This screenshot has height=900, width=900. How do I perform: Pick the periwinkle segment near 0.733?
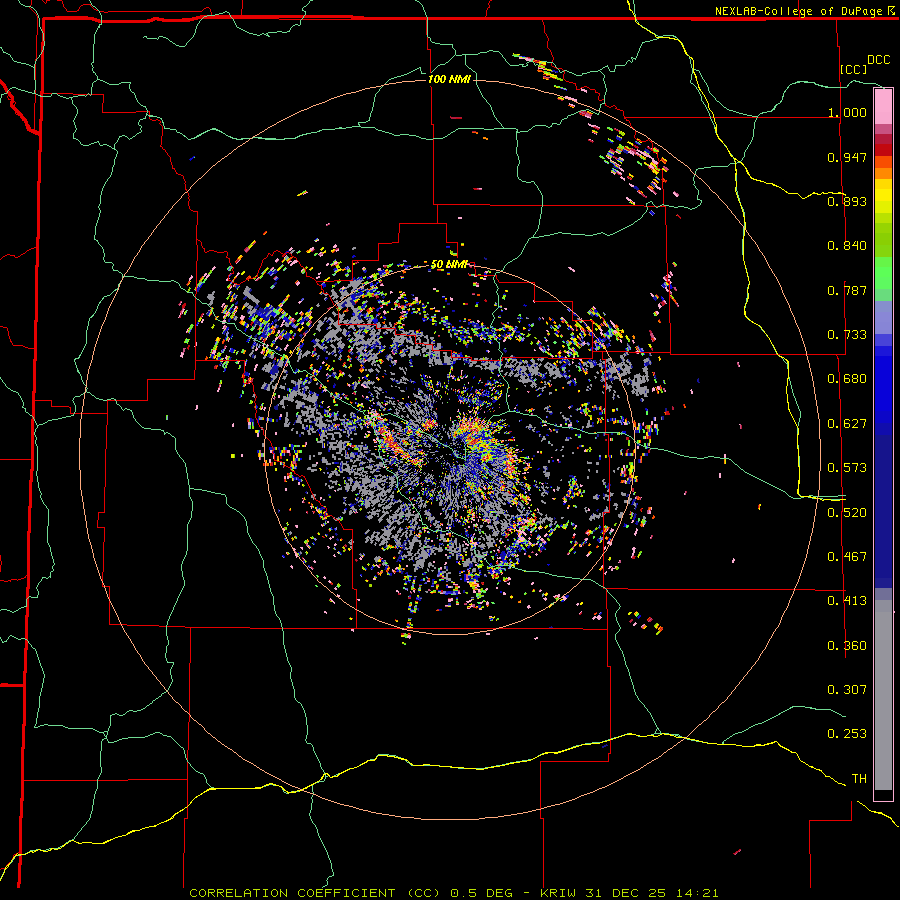coord(883,317)
